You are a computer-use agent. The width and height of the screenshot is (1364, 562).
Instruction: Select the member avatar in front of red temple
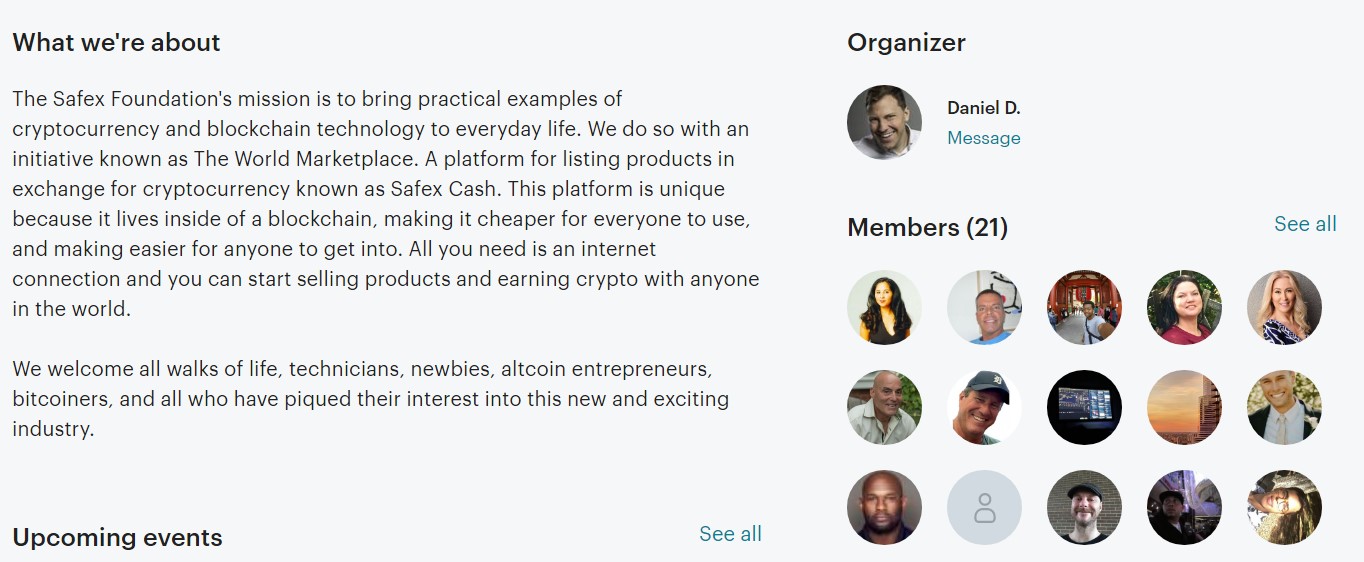tap(1084, 308)
